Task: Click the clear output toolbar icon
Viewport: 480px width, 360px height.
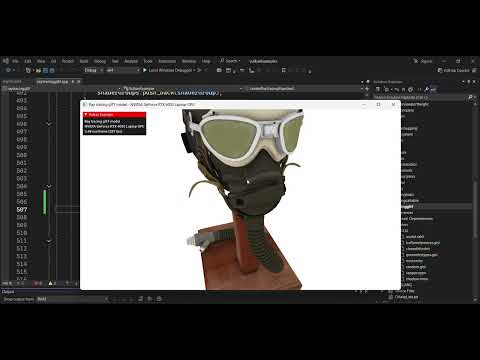Action: tap(141, 299)
